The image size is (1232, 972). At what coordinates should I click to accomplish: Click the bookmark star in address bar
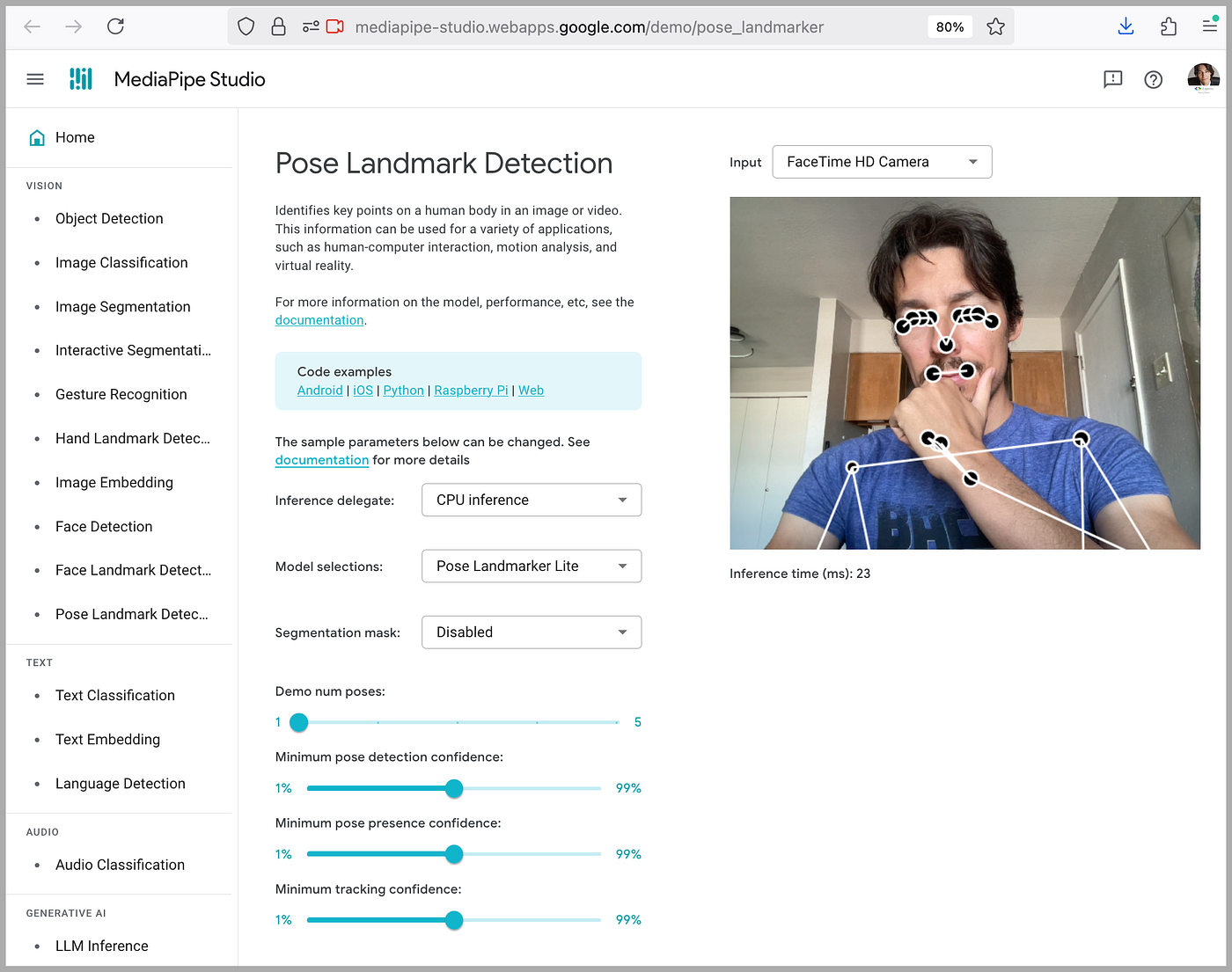pos(995,26)
